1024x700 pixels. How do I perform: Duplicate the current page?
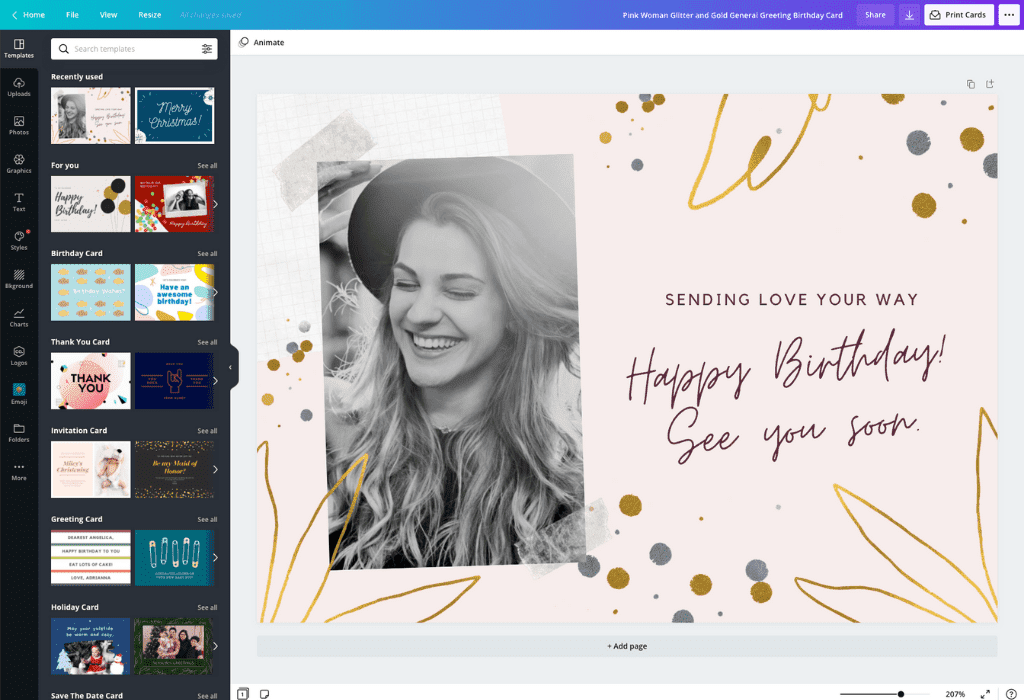pos(969,84)
